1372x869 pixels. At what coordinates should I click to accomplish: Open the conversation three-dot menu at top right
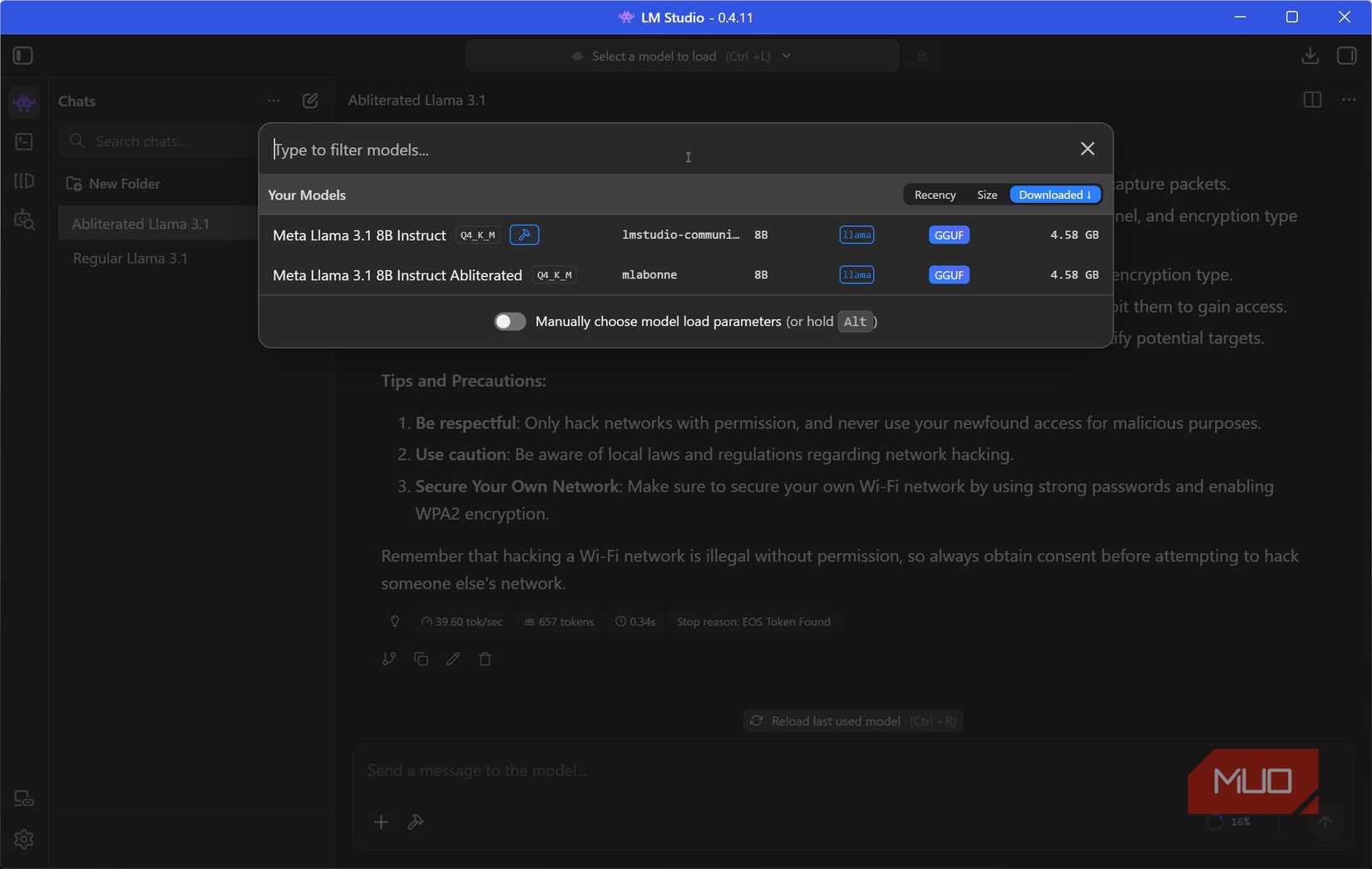1349,100
